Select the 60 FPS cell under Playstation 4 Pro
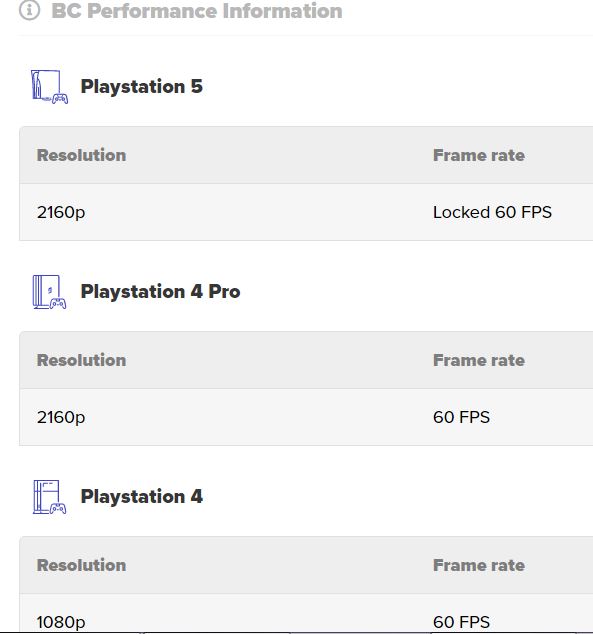Viewport: 593px width, 634px height. [x=461, y=417]
